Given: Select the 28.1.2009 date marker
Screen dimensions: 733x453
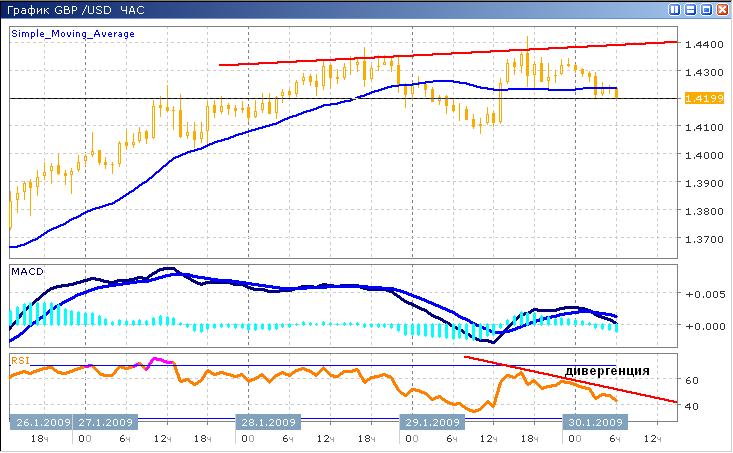Looking at the screenshot, I should pos(267,421).
